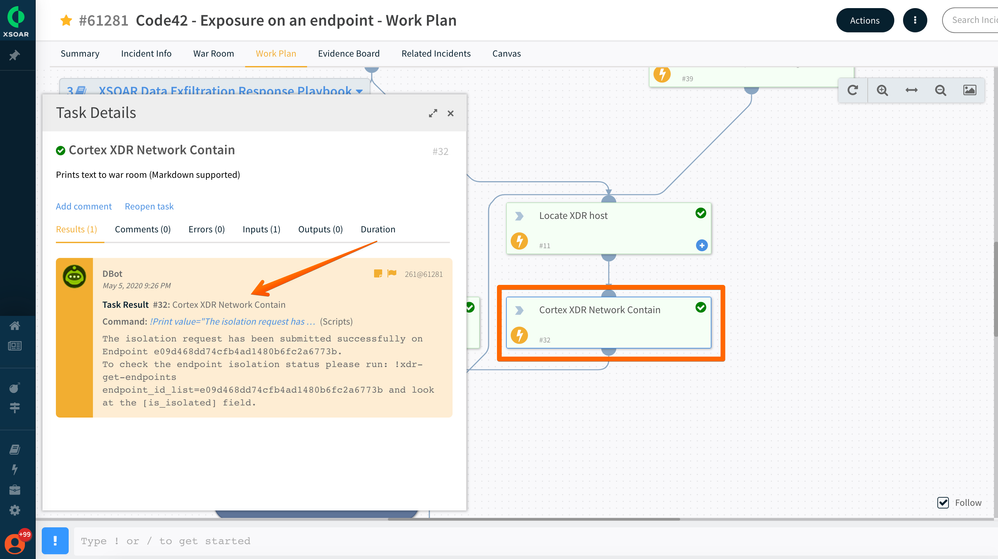Click the zoom in magnifier icon
998x559 pixels.
pos(882,90)
